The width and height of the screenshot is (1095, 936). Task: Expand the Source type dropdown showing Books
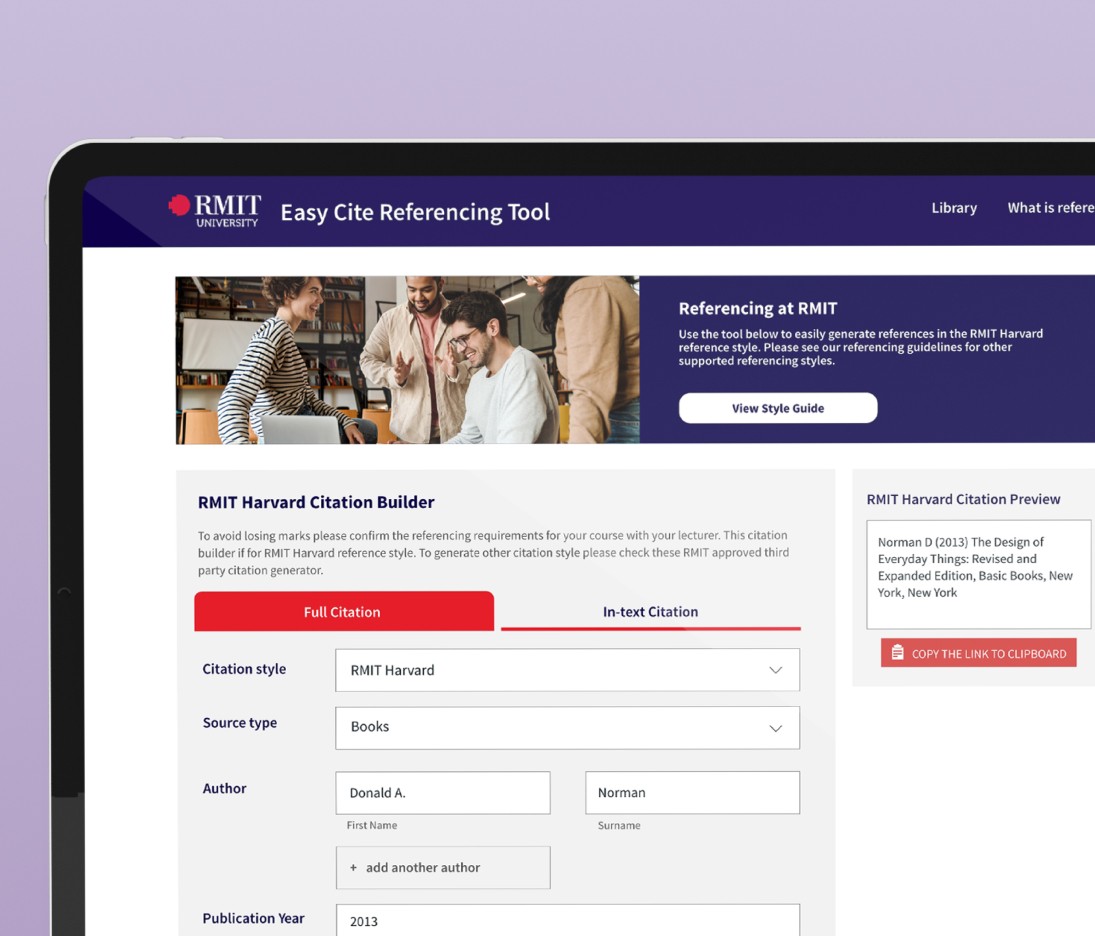[x=567, y=728]
